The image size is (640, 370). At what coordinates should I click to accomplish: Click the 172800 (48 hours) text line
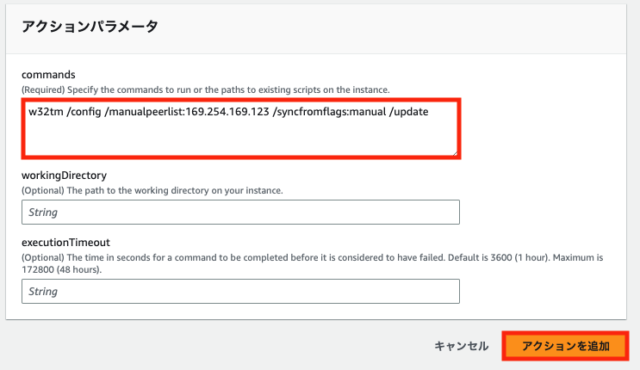[x=61, y=270]
